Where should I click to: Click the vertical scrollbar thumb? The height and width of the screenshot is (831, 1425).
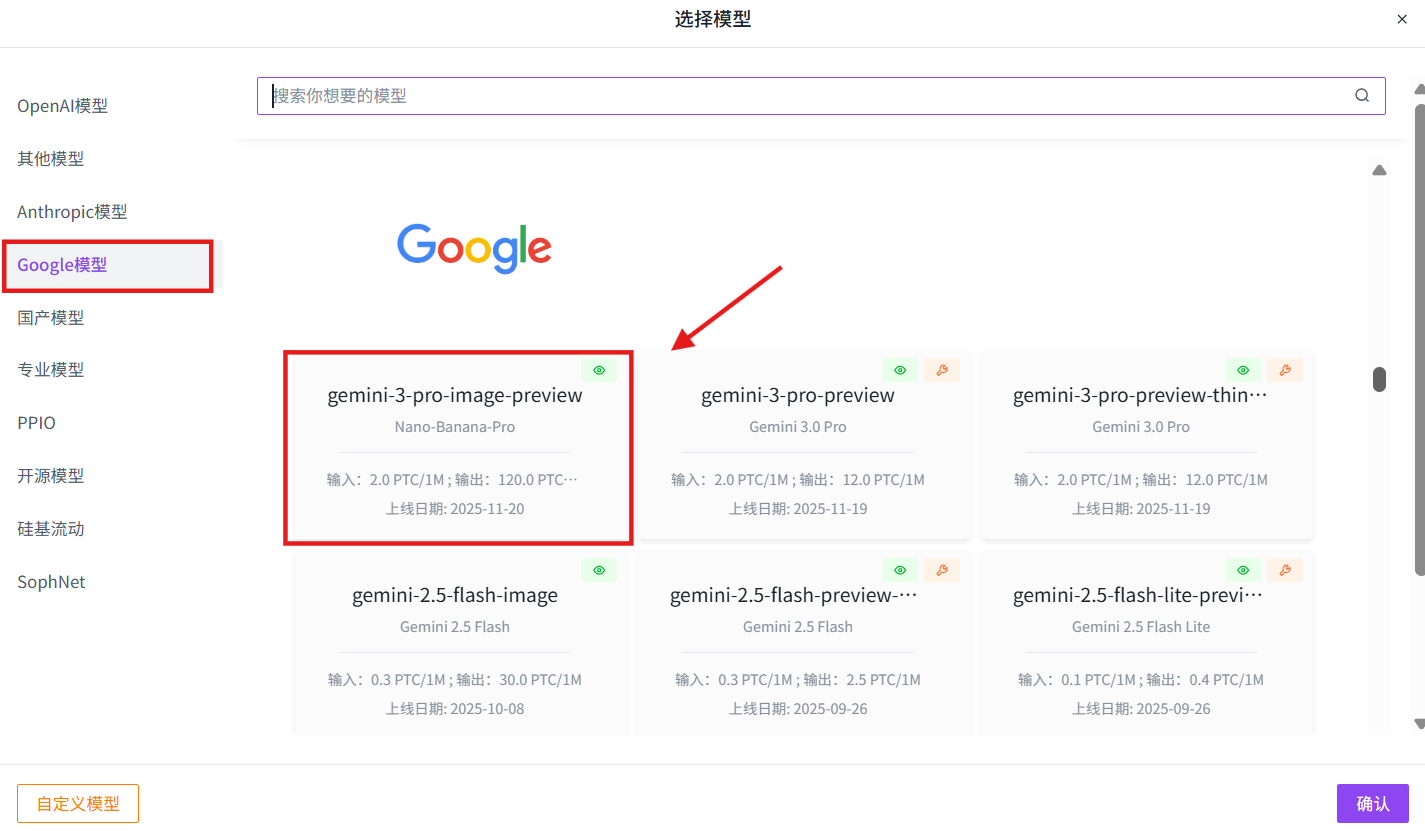[1379, 379]
